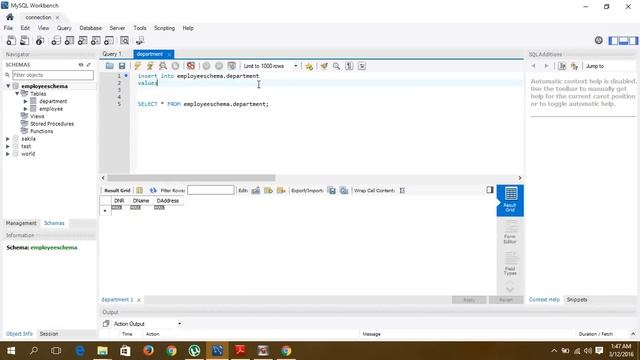
Task: Execute the SQL script lightning icon
Action: point(138,66)
